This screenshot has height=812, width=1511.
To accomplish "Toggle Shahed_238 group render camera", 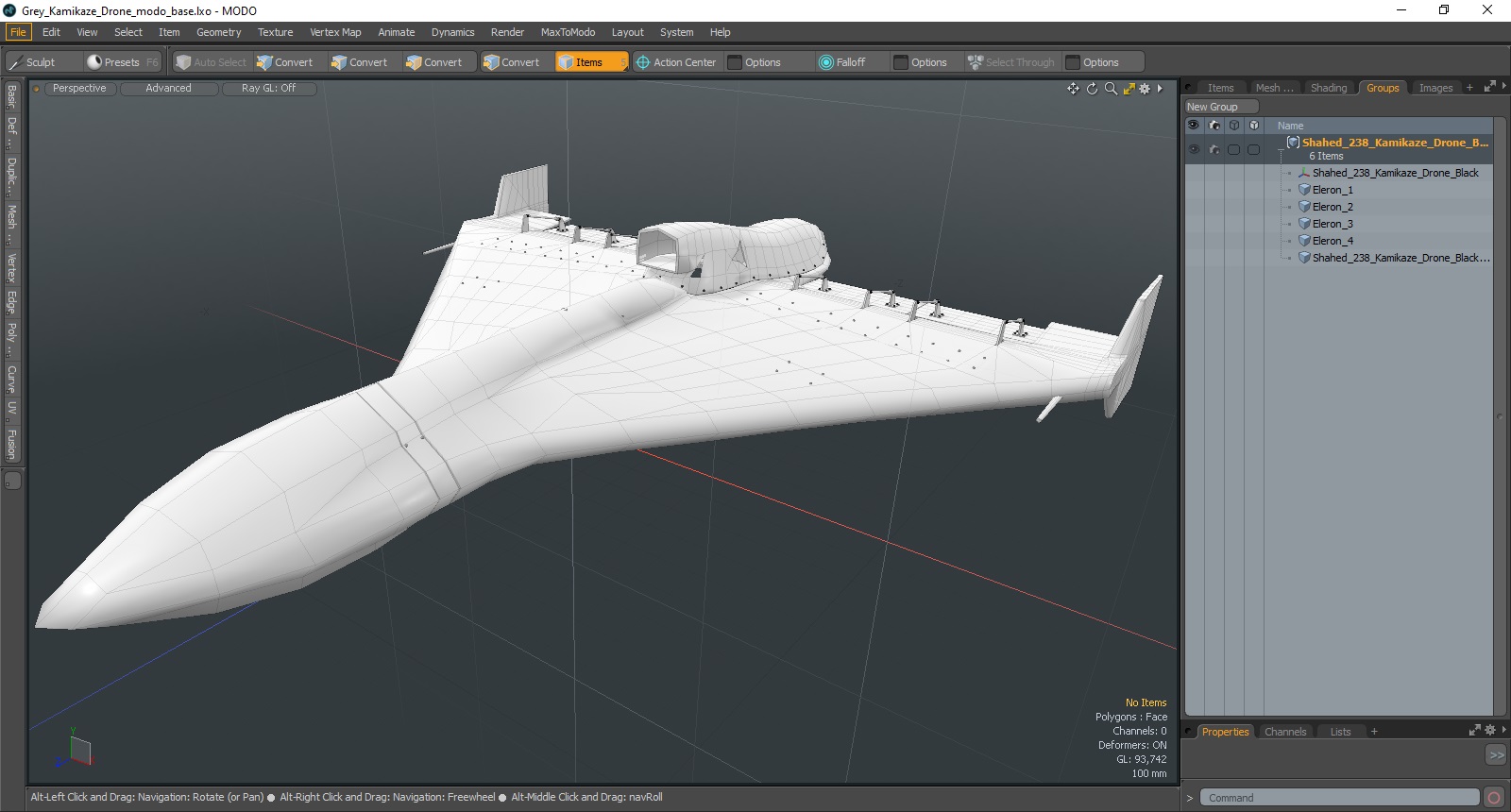I will pyautogui.click(x=1214, y=149).
